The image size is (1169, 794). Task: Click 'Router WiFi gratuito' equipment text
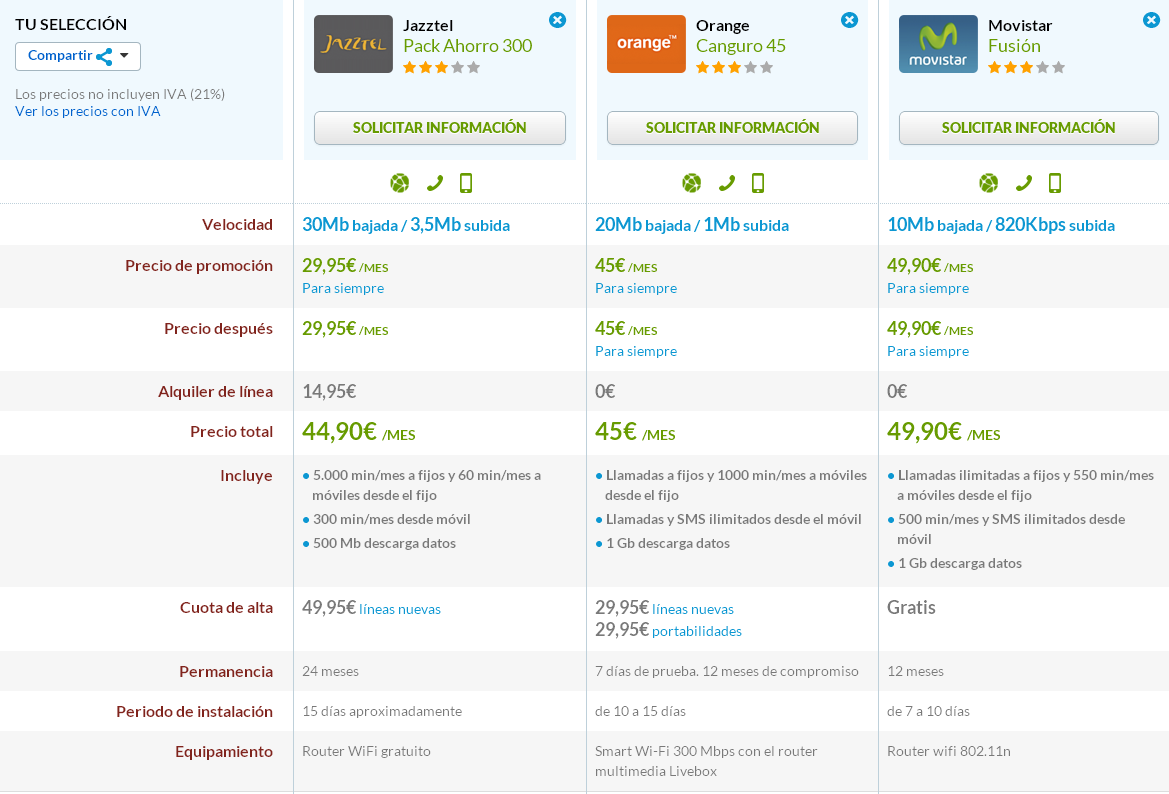(x=366, y=752)
